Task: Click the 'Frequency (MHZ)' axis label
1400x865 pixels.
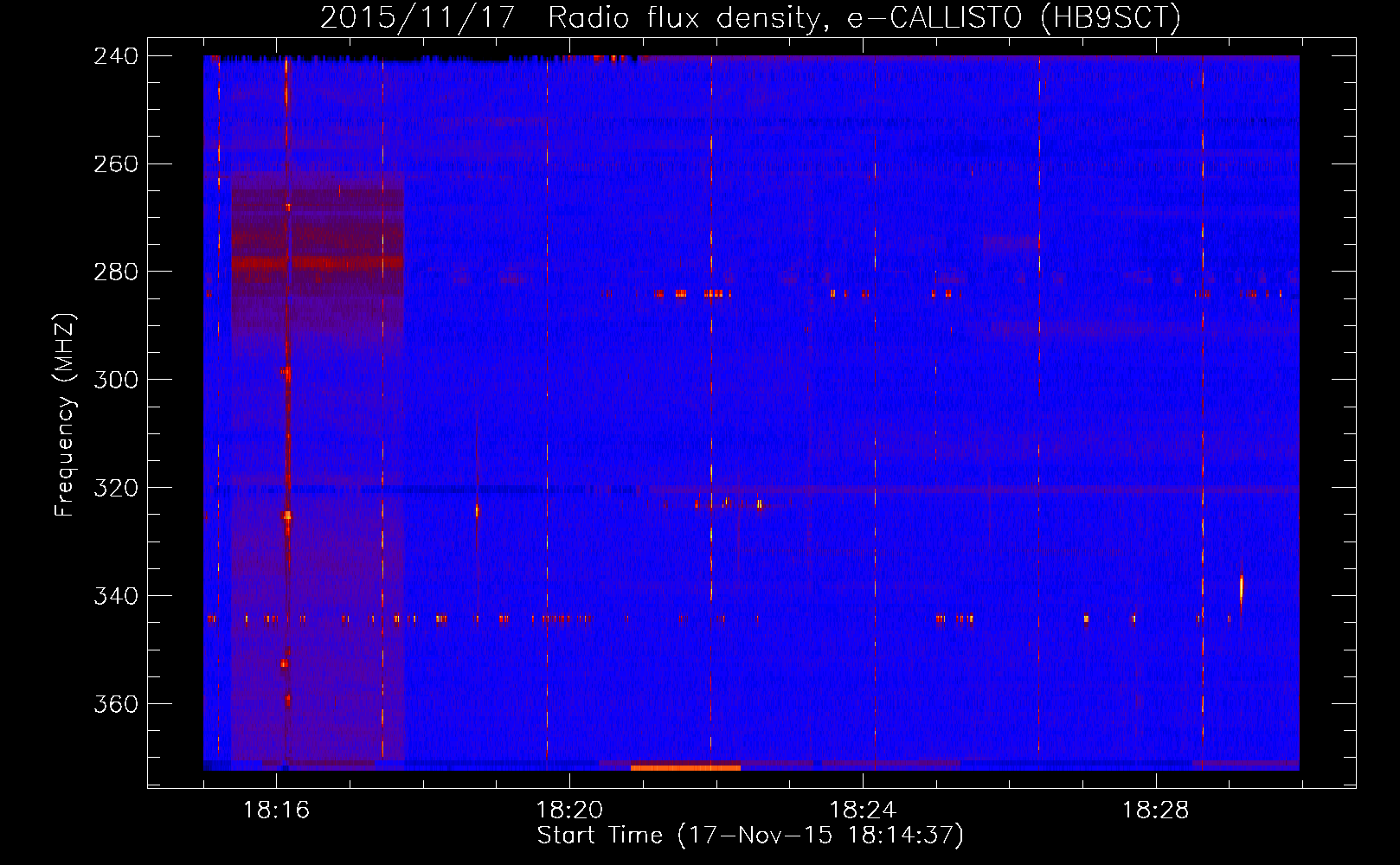Action: pyautogui.click(x=65, y=414)
